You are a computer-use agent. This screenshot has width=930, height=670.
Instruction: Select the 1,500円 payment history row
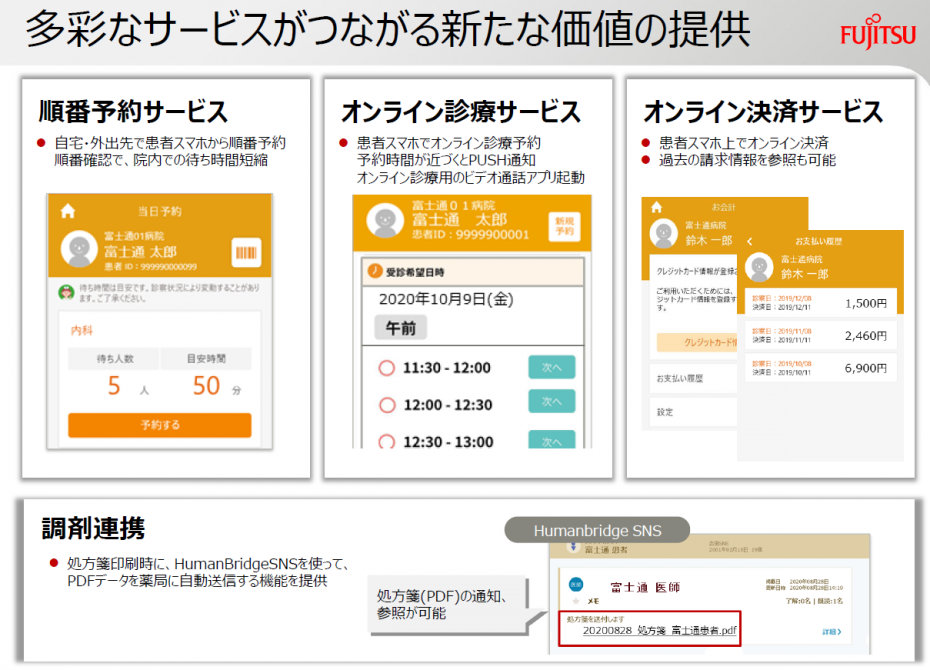tap(820, 303)
